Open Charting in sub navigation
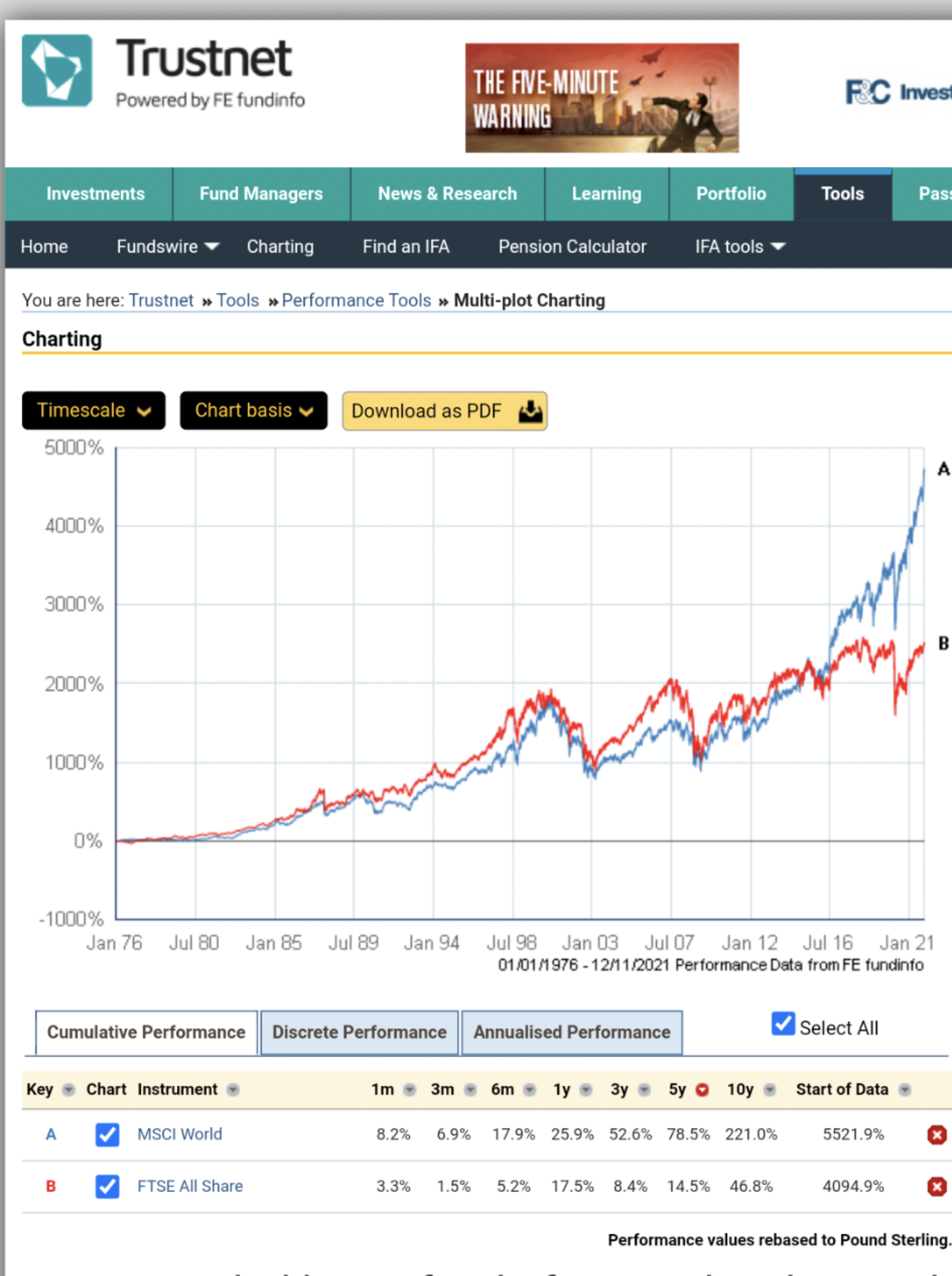952x1276 pixels. [280, 247]
